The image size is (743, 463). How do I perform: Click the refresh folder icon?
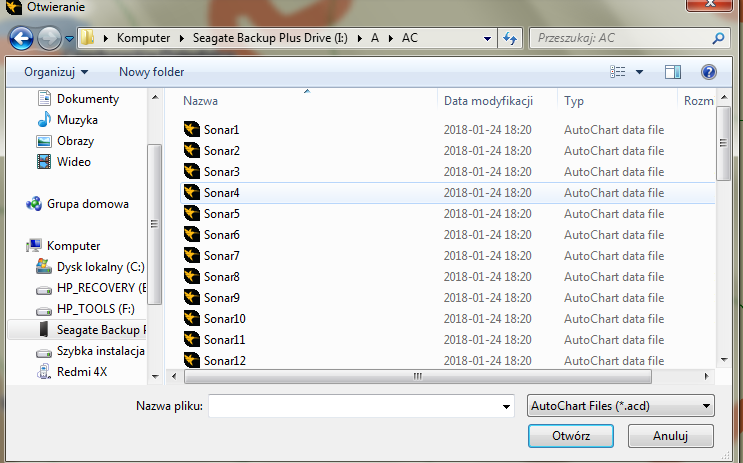click(x=510, y=38)
